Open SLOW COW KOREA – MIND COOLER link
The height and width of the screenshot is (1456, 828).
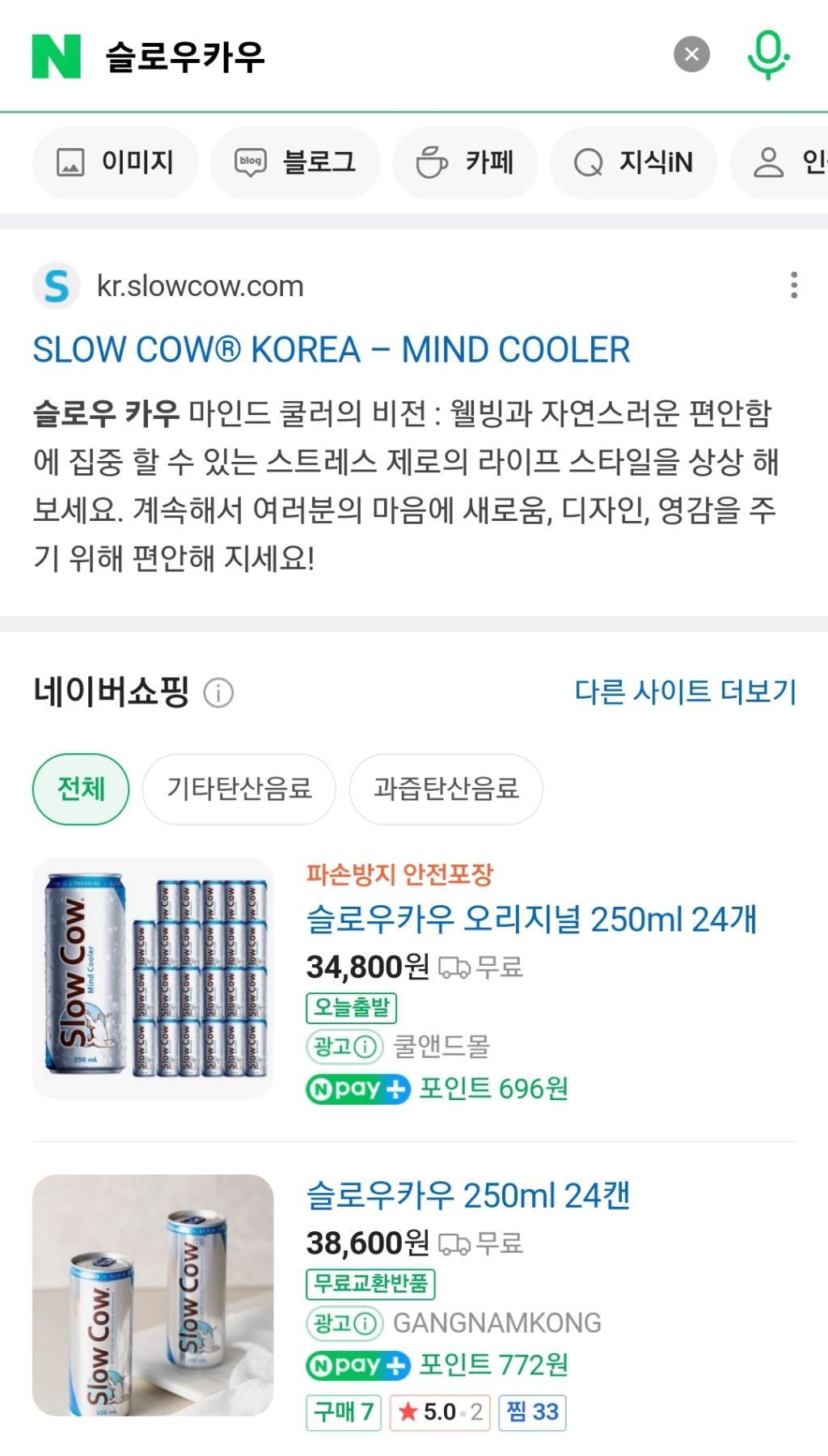click(331, 350)
